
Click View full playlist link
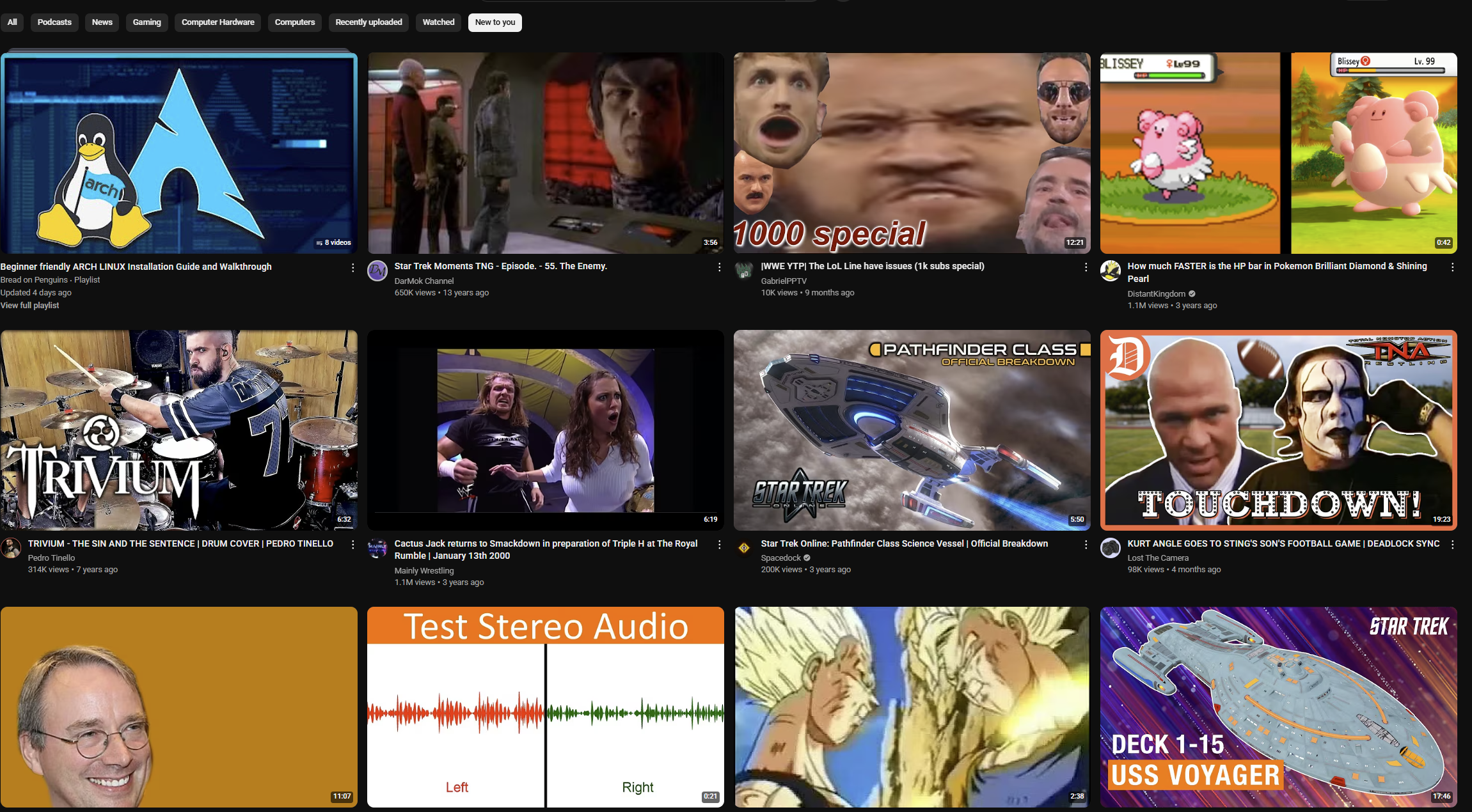(x=29, y=306)
